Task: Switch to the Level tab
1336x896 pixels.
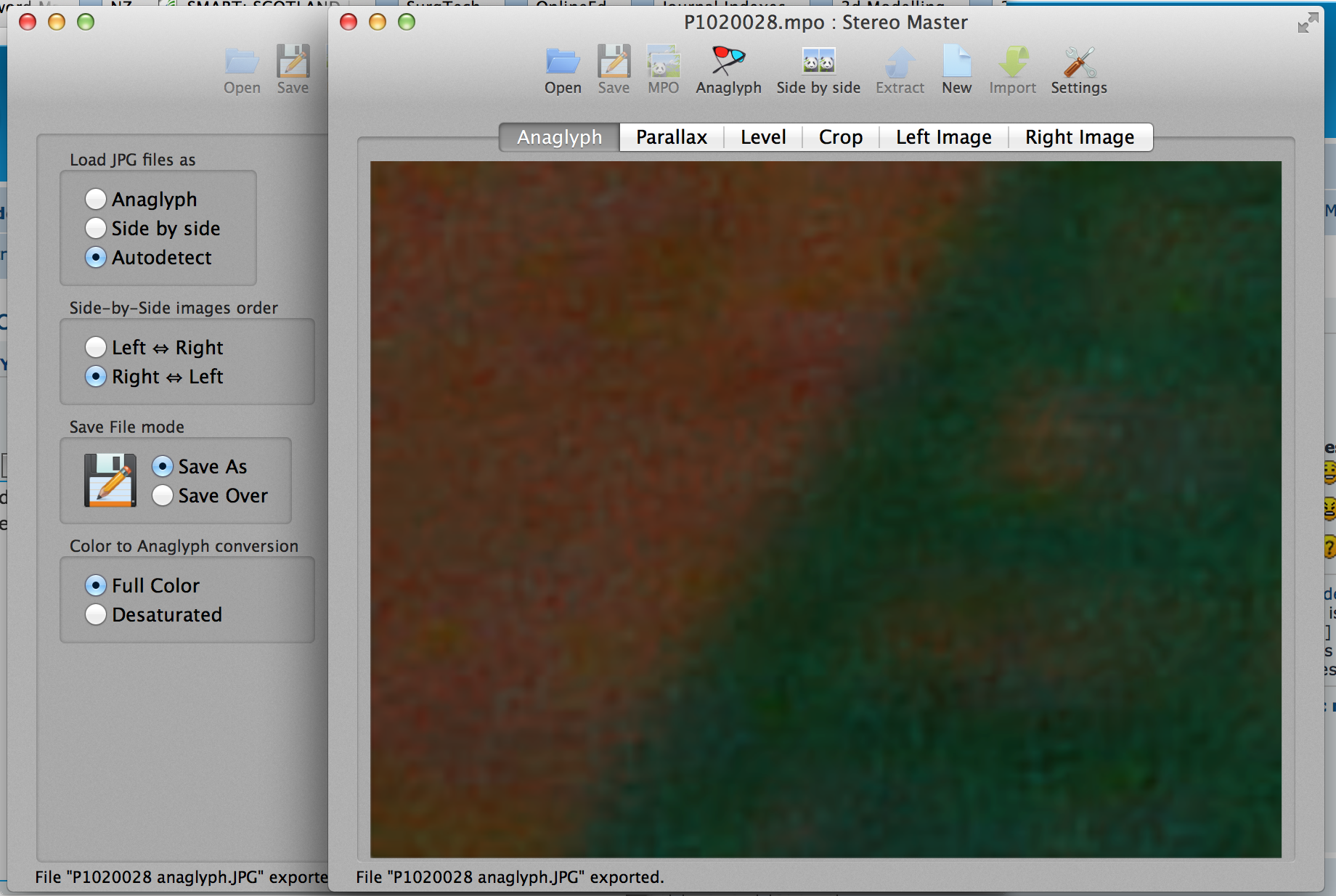Action: (x=762, y=137)
